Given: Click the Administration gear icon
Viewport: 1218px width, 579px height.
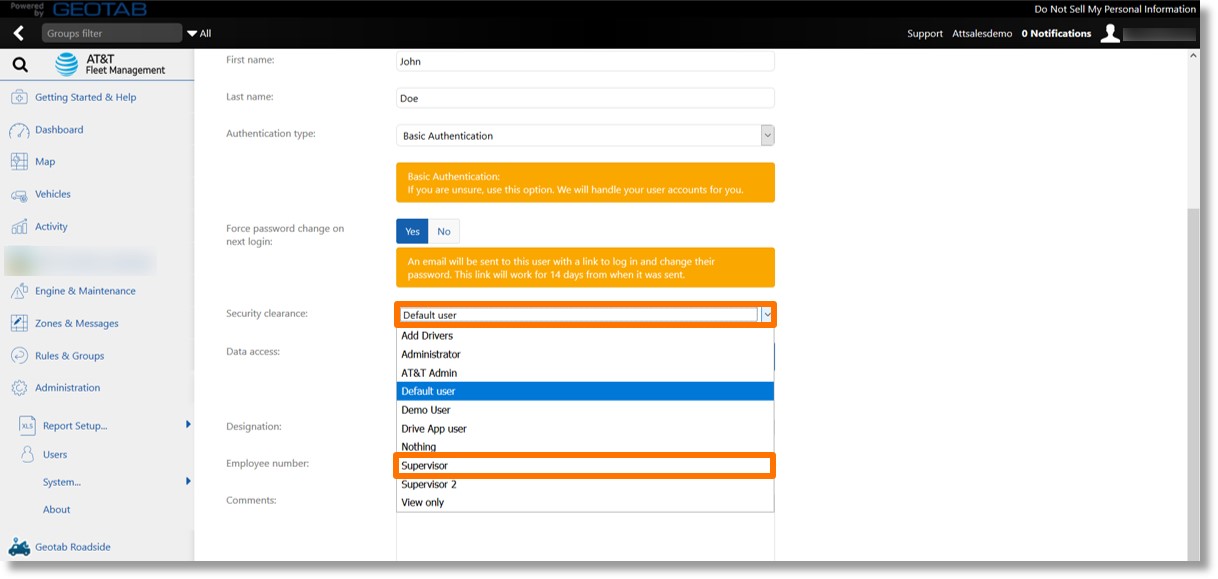Looking at the screenshot, I should pos(19,388).
